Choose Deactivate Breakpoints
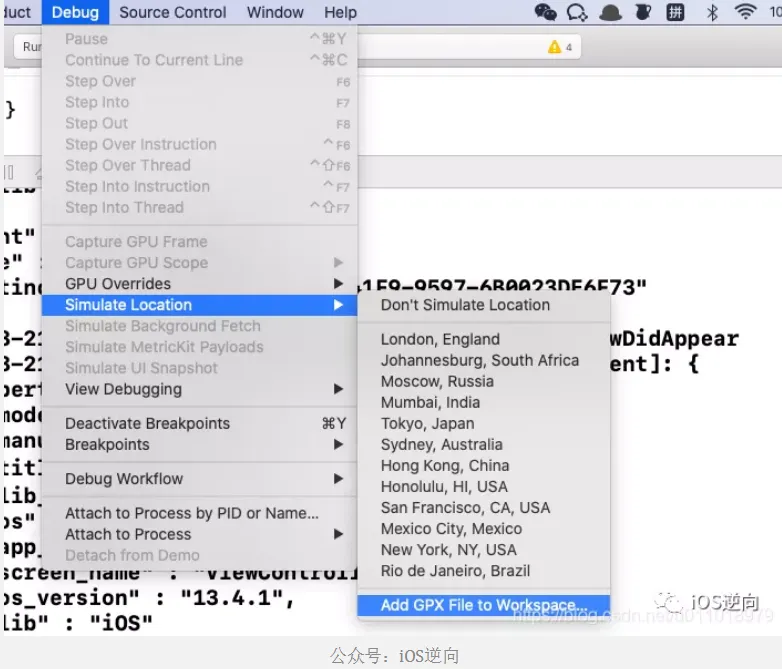 (x=199, y=424)
